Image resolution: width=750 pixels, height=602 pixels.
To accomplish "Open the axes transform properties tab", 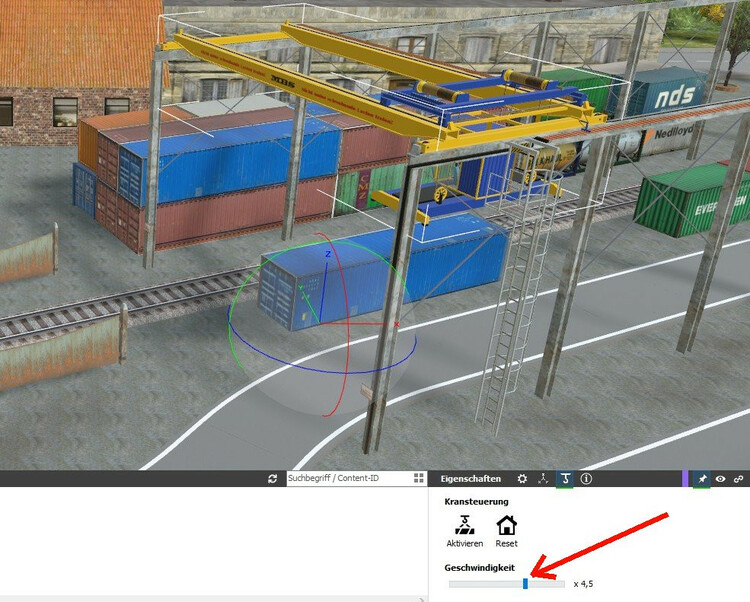I will [x=543, y=479].
